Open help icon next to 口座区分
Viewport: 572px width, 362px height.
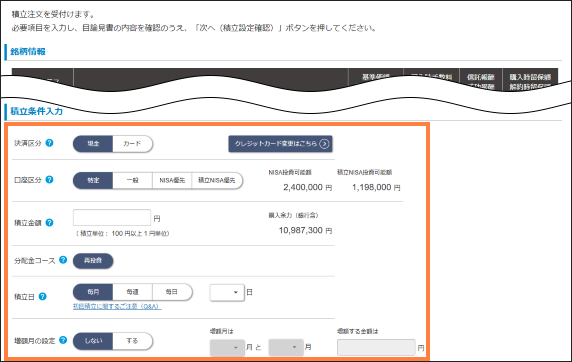click(49, 180)
